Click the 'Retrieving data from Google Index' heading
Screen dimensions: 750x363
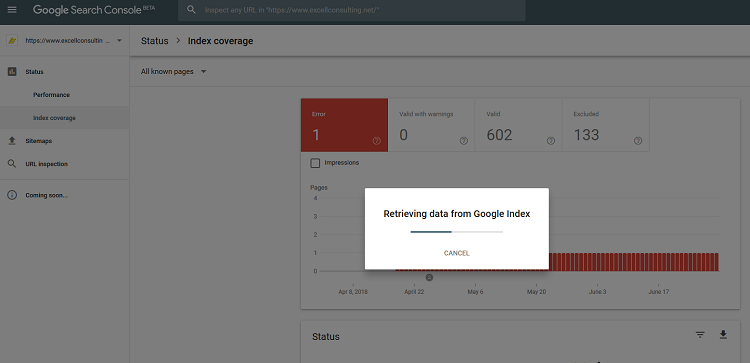pos(457,214)
